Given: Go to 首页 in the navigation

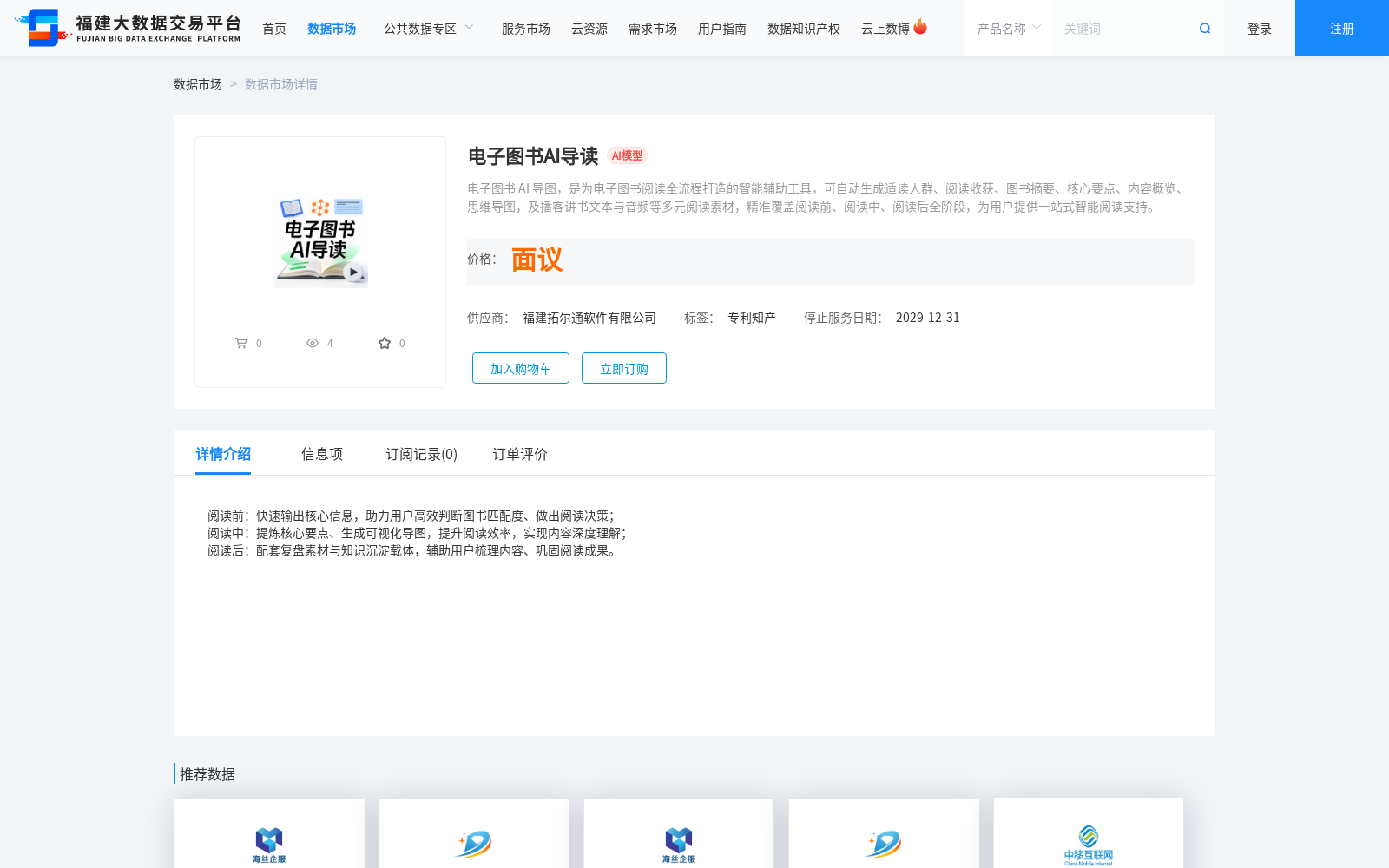Looking at the screenshot, I should click(274, 29).
